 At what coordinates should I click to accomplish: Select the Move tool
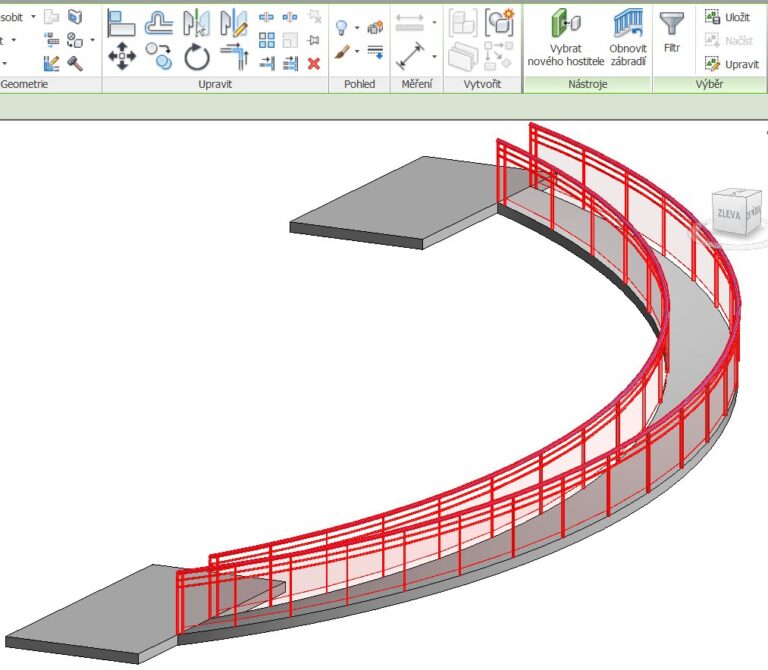tap(122, 56)
